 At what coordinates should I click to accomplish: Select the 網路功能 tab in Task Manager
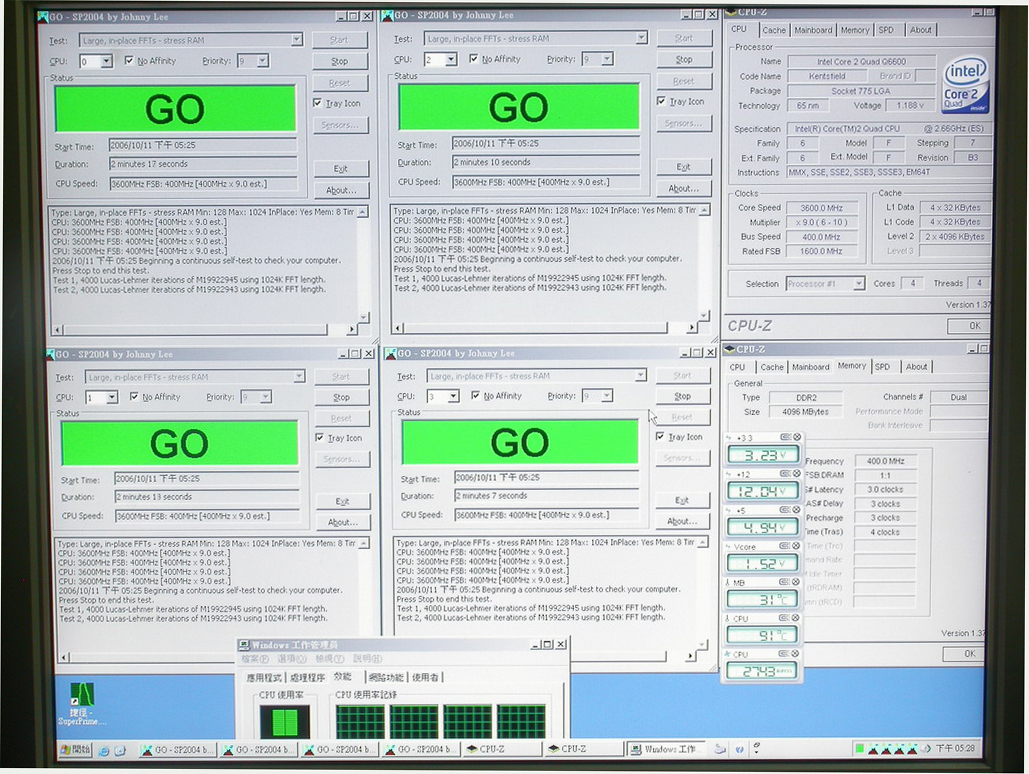point(386,677)
